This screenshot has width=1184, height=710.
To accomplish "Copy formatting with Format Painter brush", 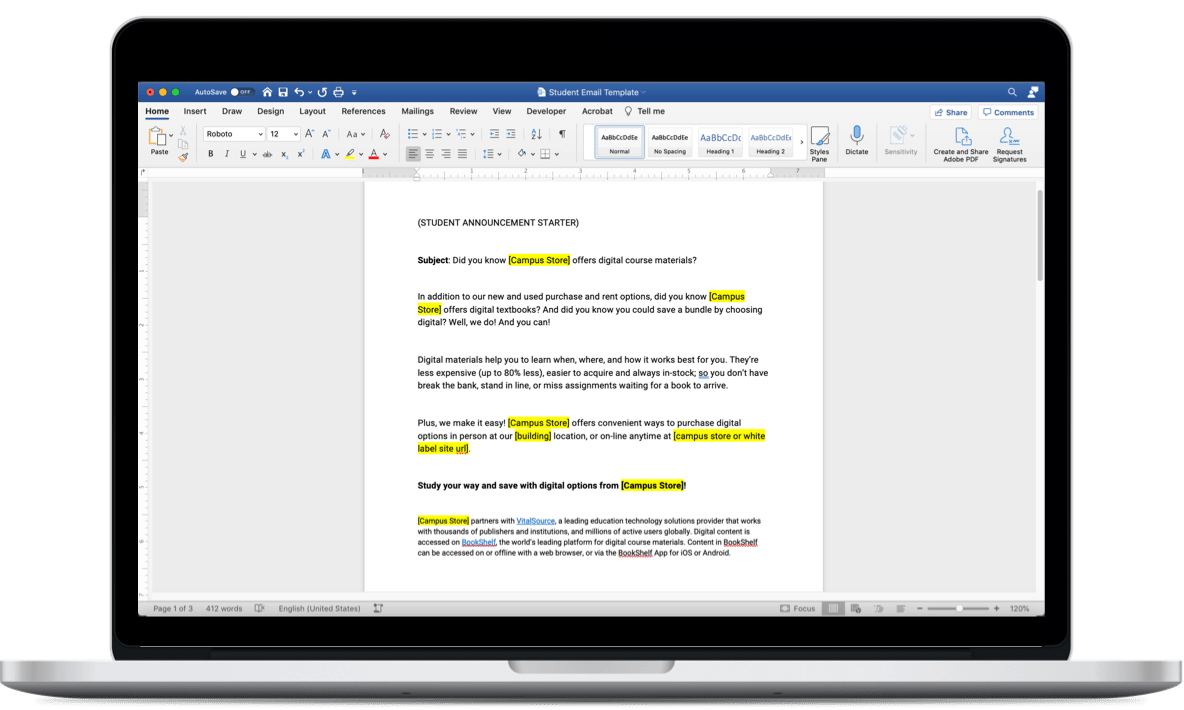I will (x=183, y=157).
